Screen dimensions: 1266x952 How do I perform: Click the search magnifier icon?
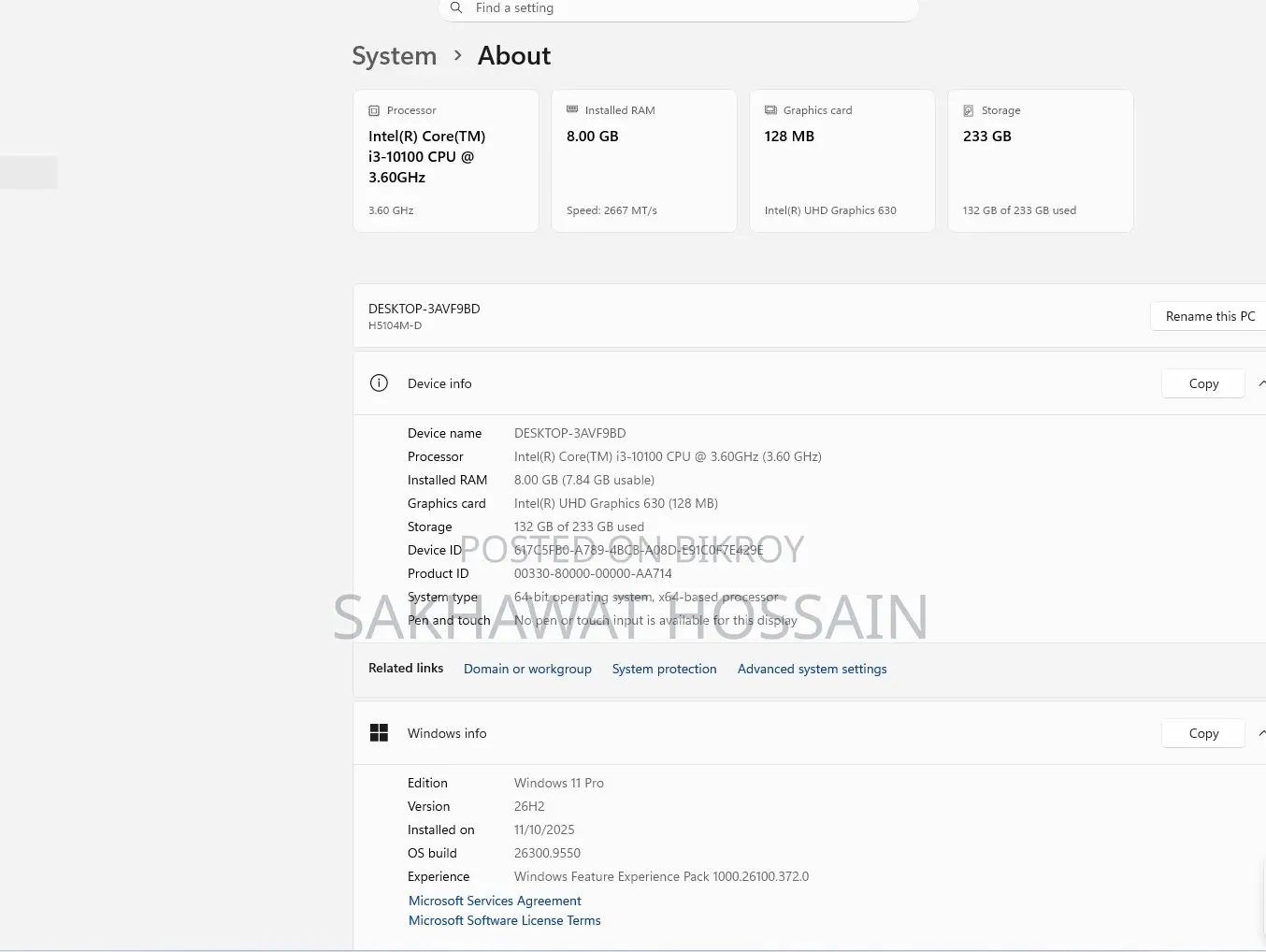[456, 7]
